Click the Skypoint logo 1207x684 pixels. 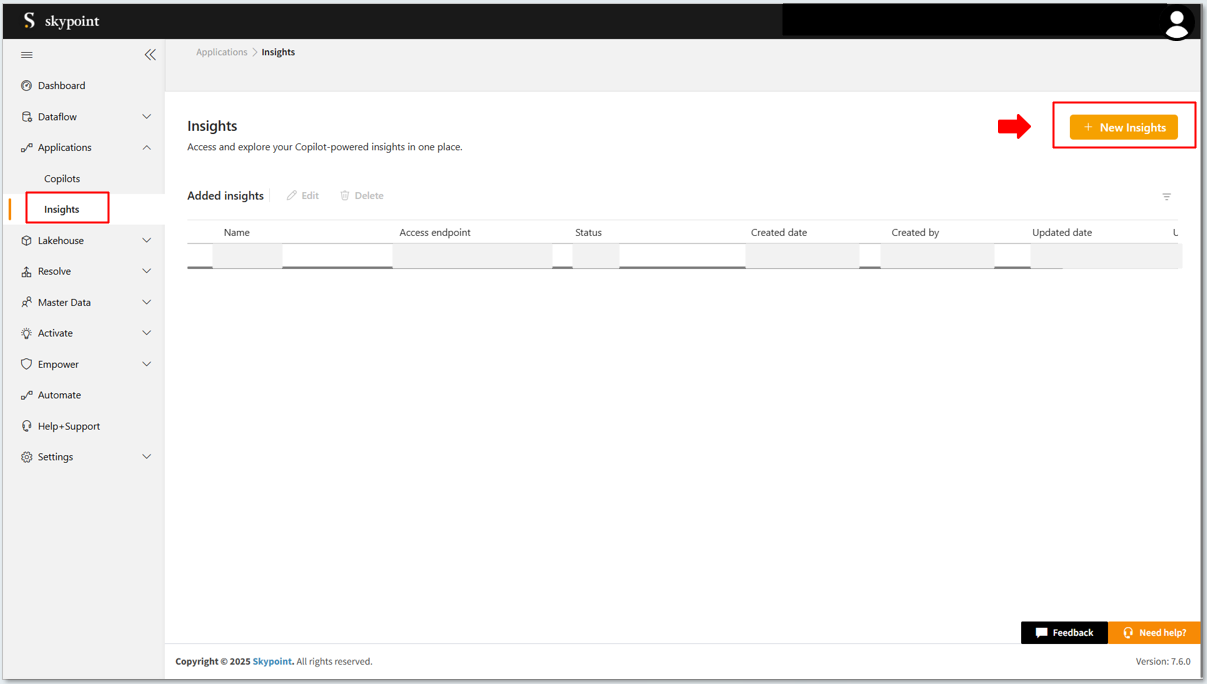[61, 21]
